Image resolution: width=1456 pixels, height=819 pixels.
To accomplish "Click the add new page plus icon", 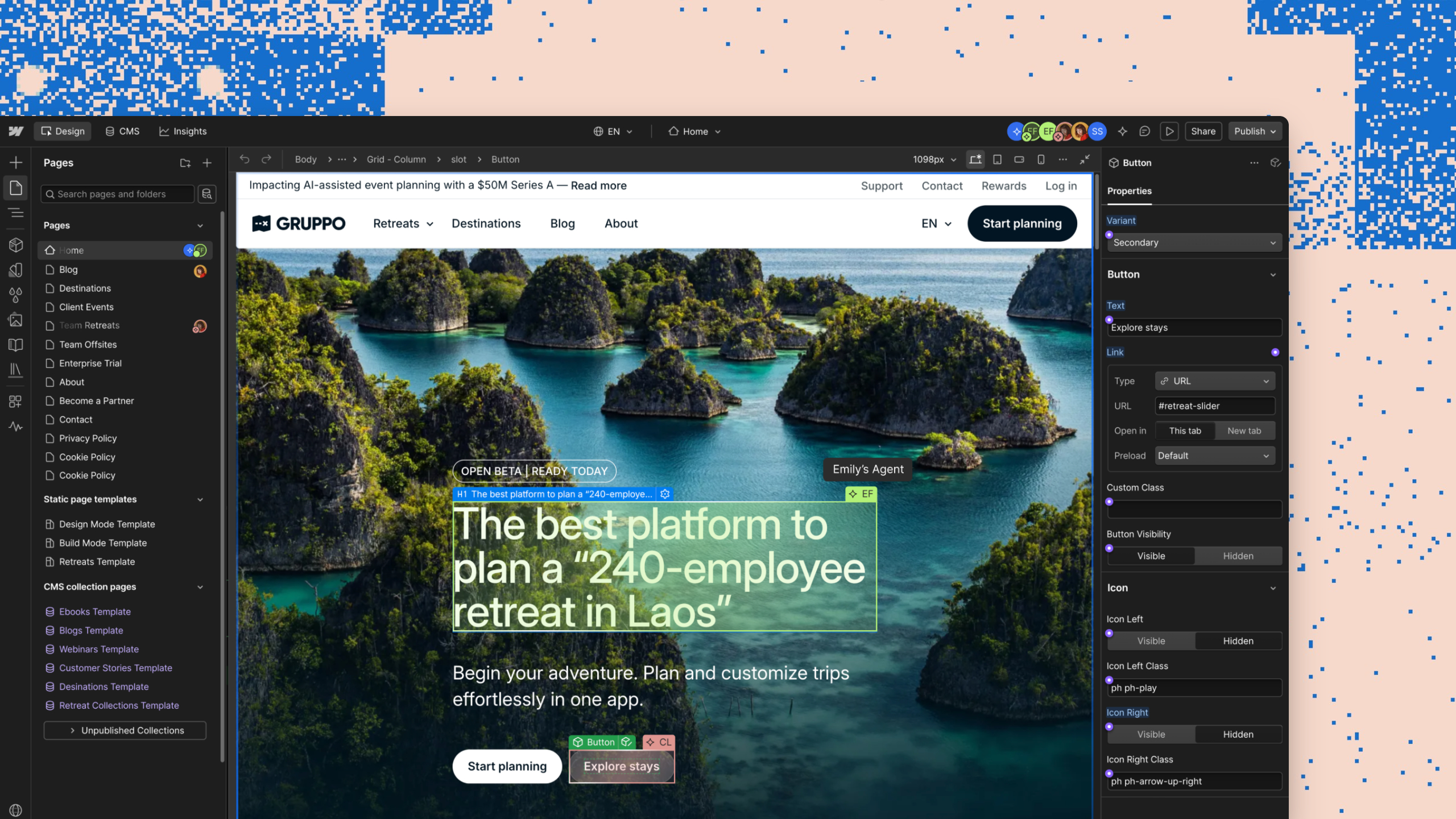I will pos(207,163).
